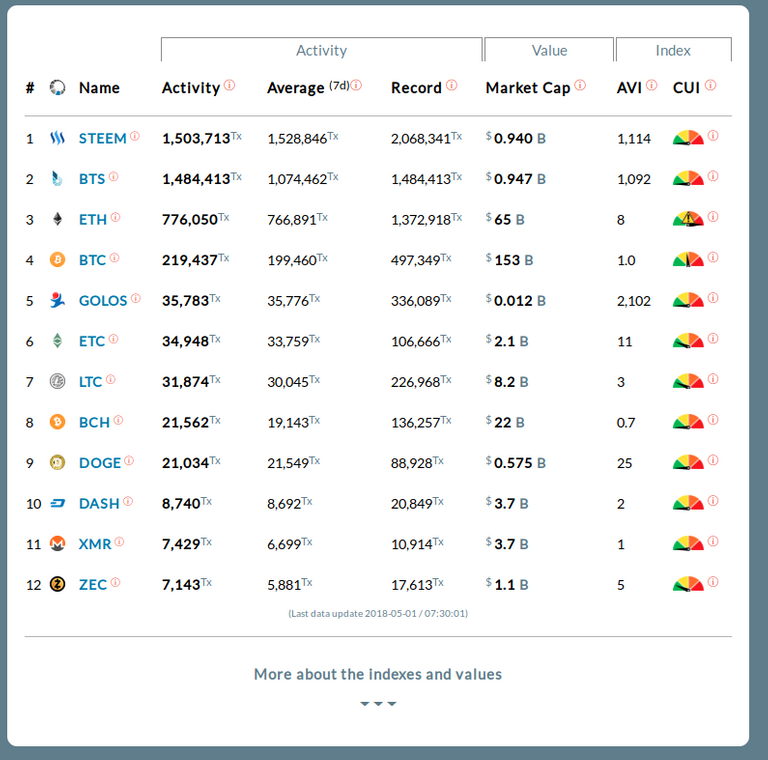Open the GOLOS coin link
The width and height of the screenshot is (768, 760).
[103, 301]
